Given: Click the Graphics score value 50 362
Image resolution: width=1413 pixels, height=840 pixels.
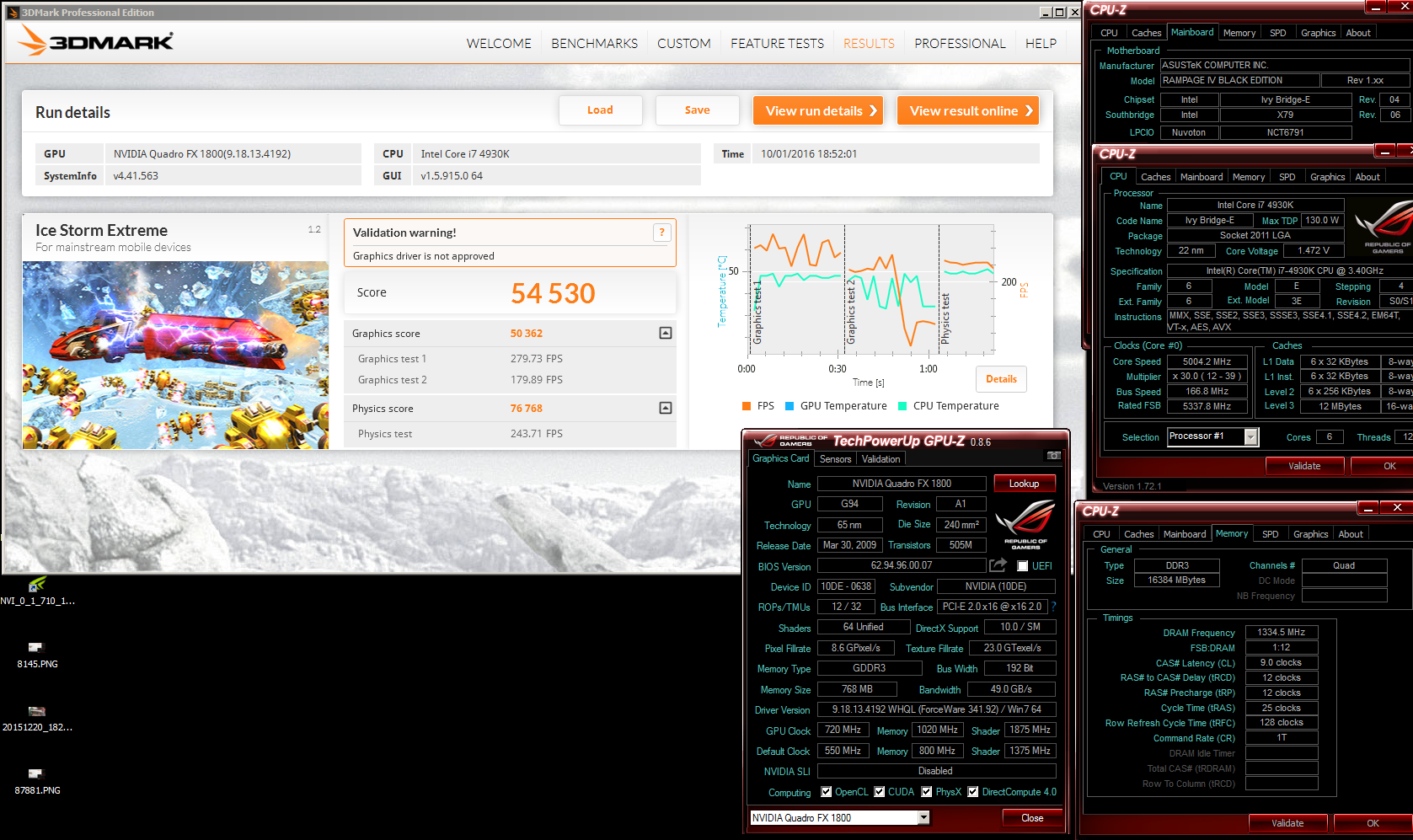Looking at the screenshot, I should pos(526,334).
